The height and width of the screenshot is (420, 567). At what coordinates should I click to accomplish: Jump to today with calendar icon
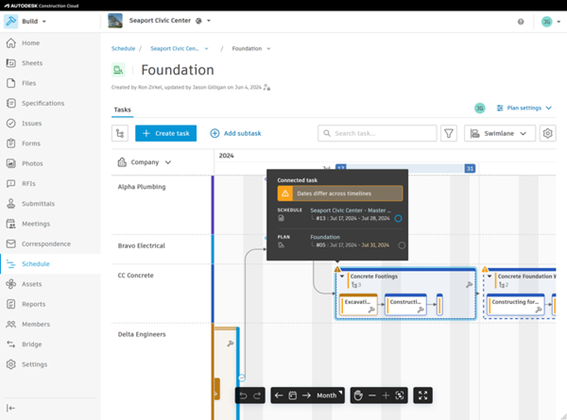293,395
